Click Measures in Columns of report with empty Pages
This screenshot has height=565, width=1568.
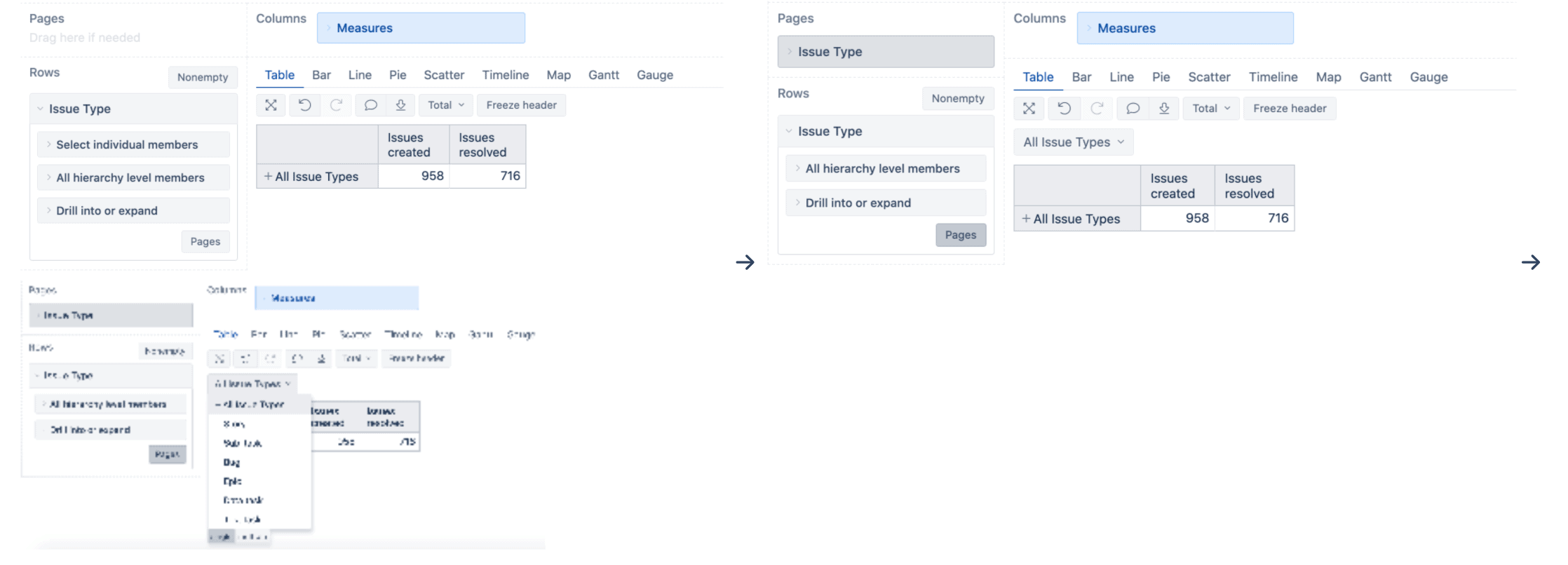421,28
